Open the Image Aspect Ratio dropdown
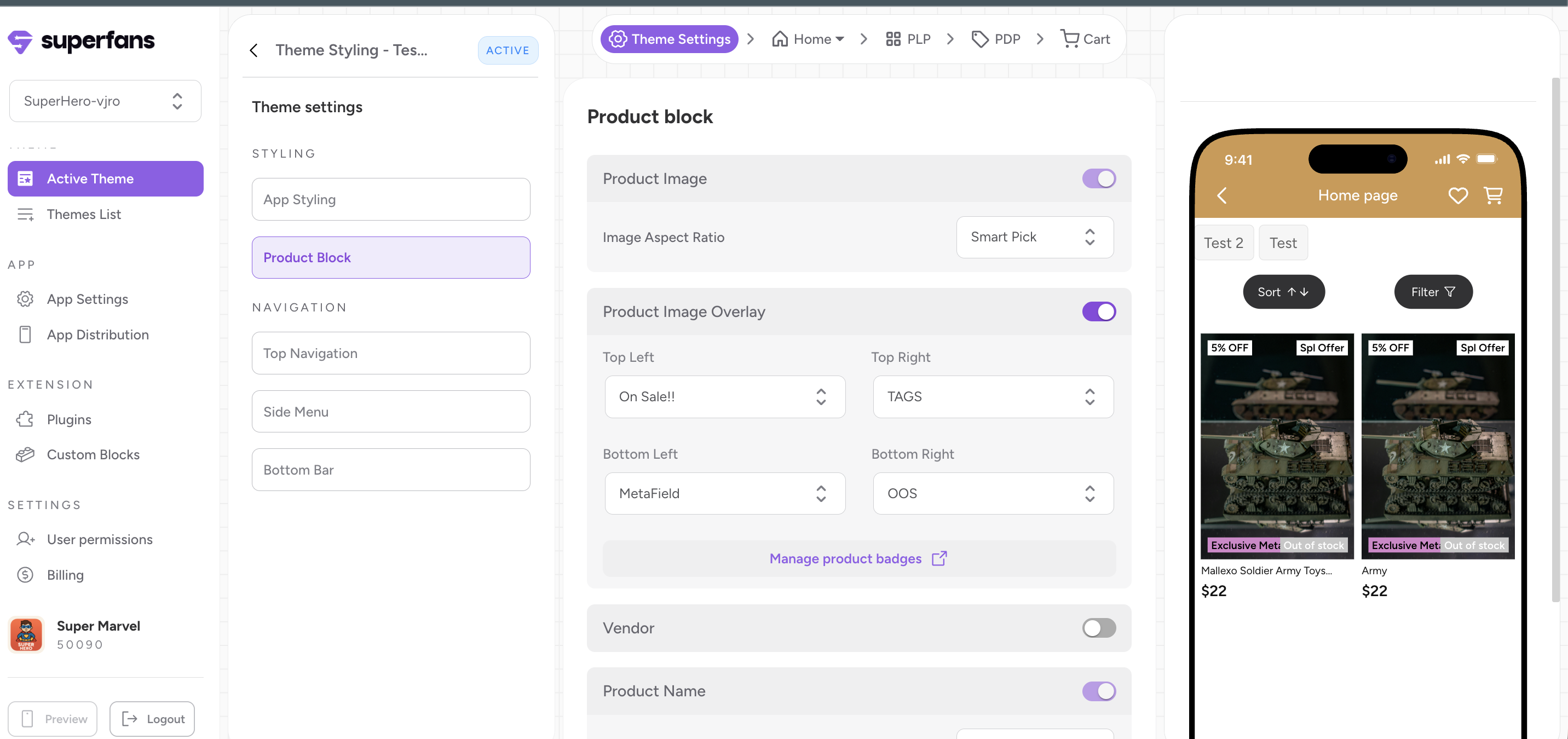The height and width of the screenshot is (739, 1568). pyautogui.click(x=1034, y=238)
